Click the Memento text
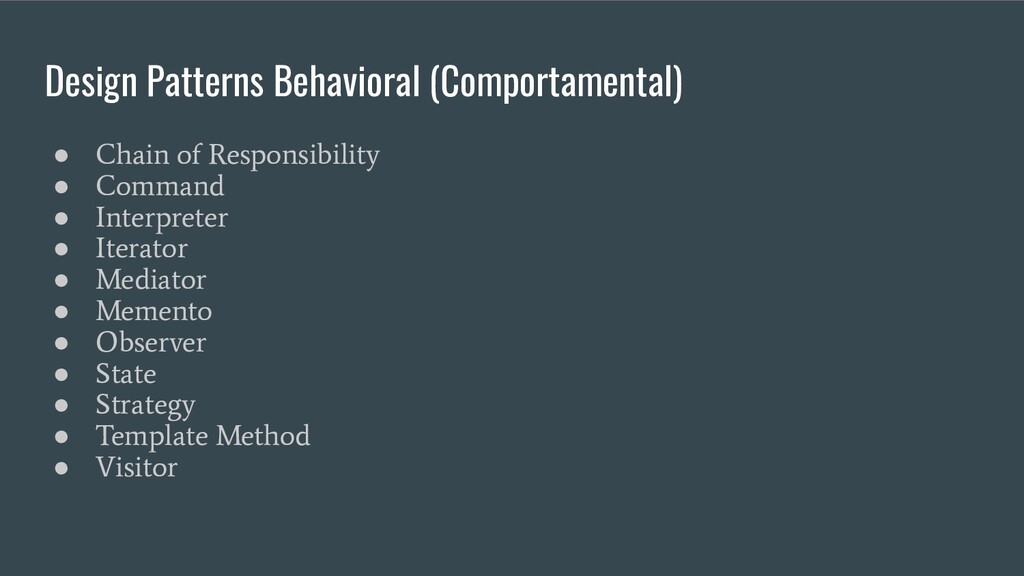Viewport: 1024px width, 576px height. (x=154, y=311)
